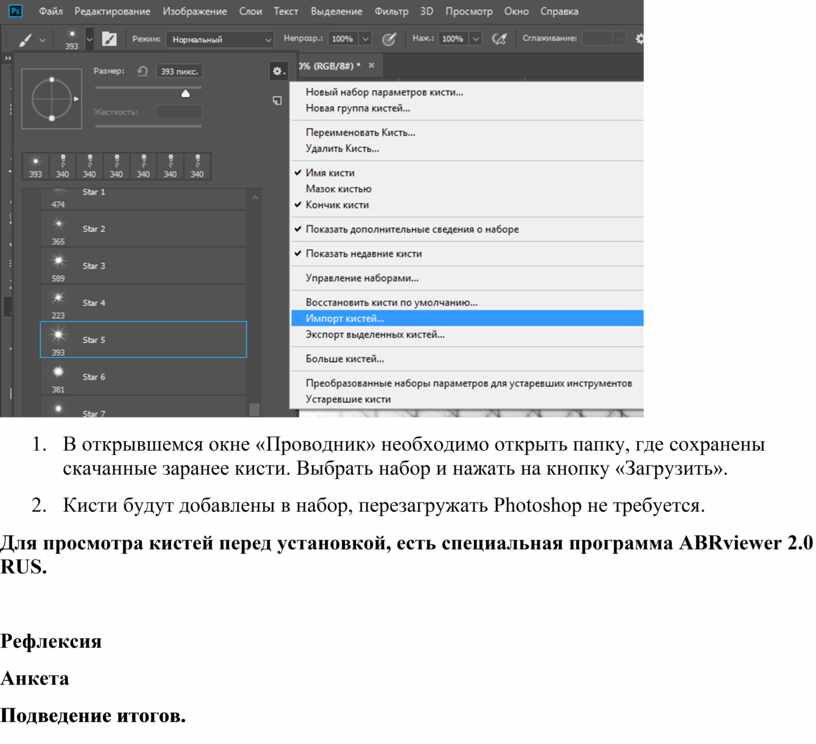Open the Наж. flow dropdown arrow

pos(475,39)
